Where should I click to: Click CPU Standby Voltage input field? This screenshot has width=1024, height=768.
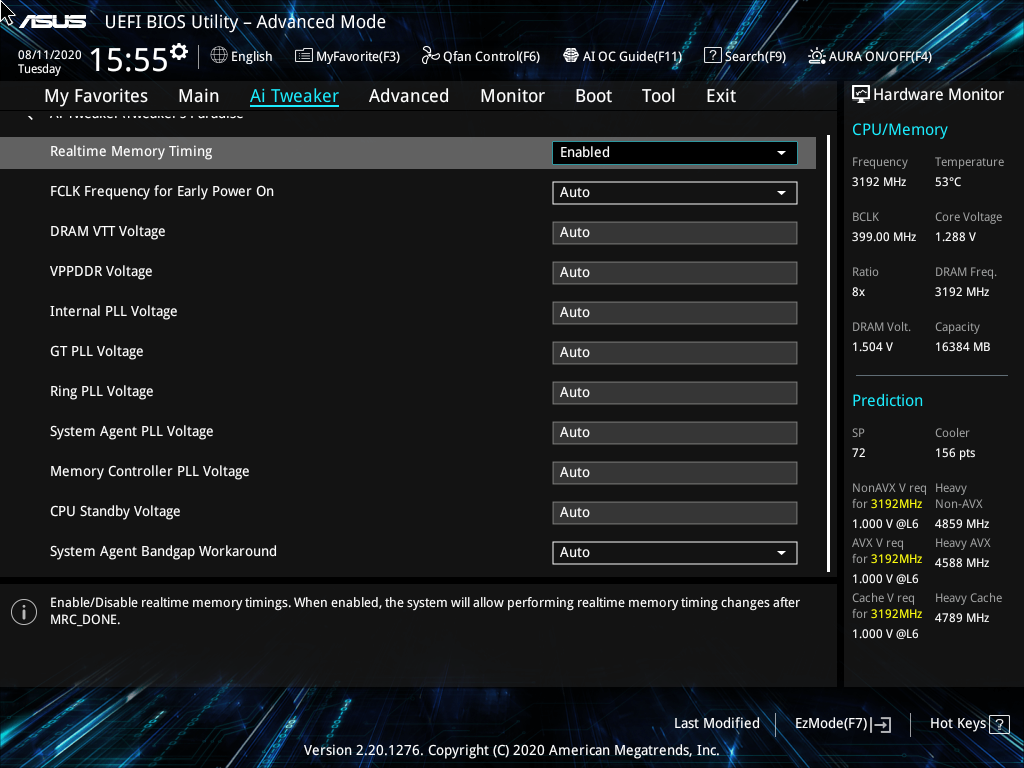(x=675, y=513)
